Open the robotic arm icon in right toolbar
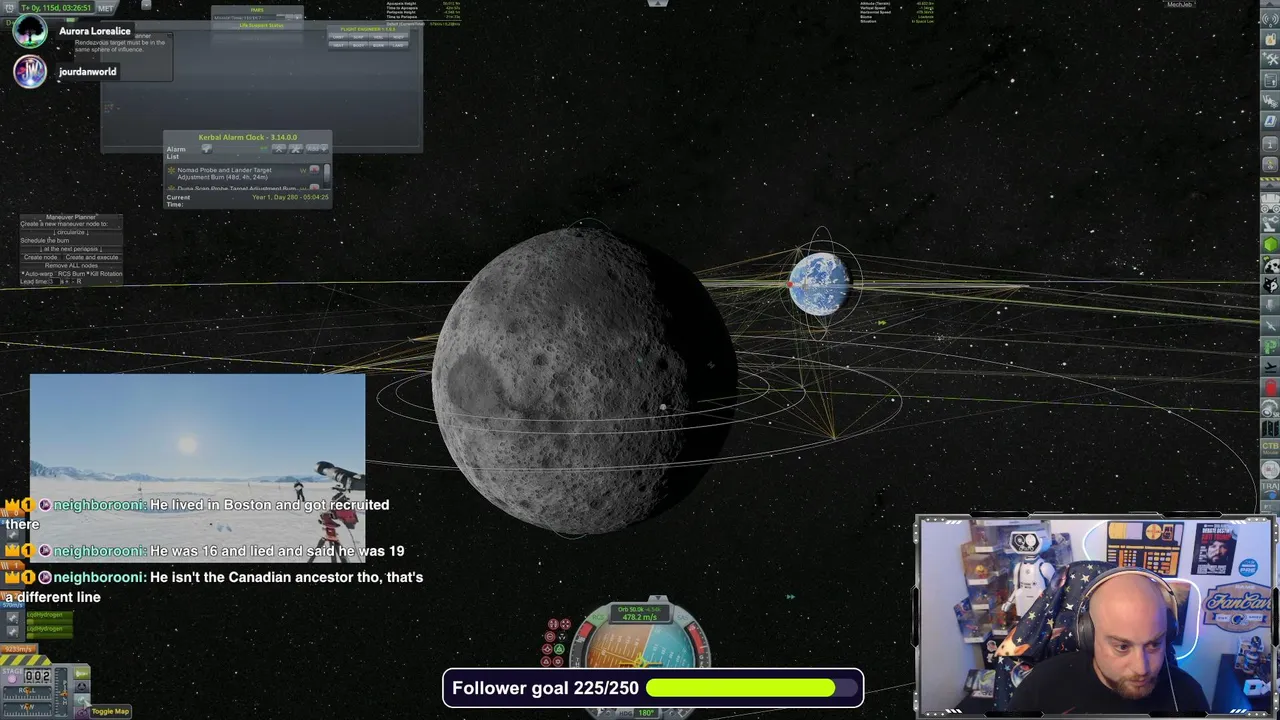The image size is (1280, 720). (x=1270, y=222)
